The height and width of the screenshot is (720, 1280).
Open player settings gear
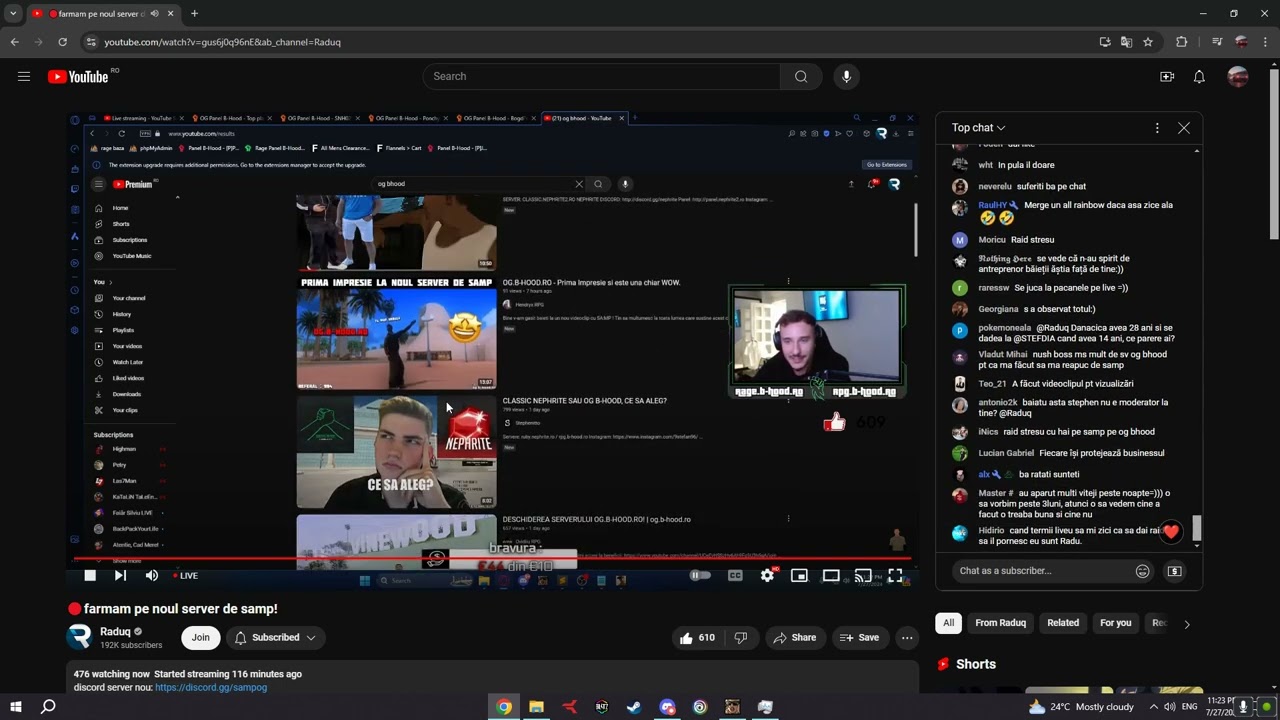click(x=767, y=575)
